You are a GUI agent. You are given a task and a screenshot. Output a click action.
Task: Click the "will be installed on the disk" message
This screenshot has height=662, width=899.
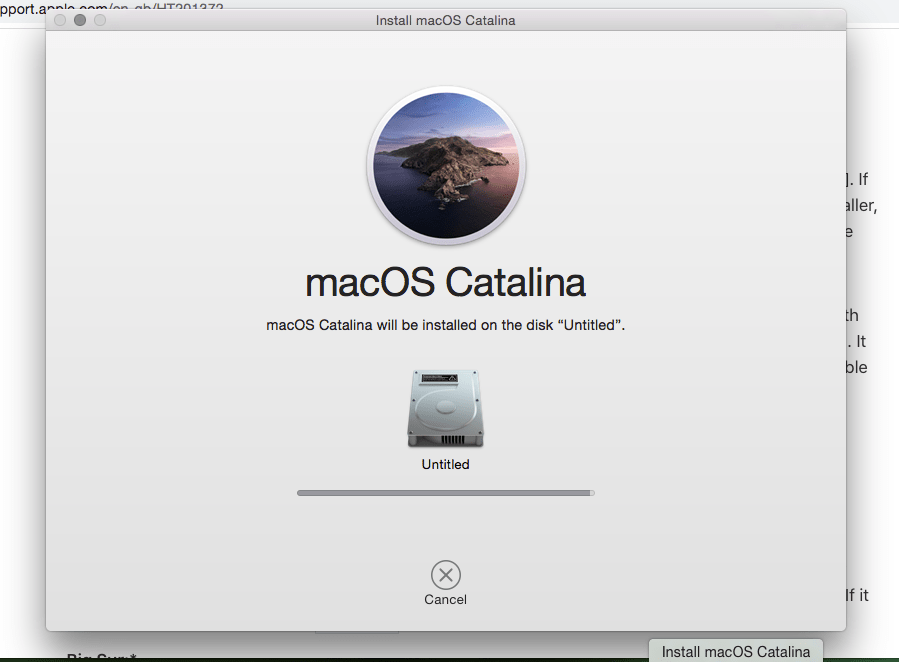(445, 325)
